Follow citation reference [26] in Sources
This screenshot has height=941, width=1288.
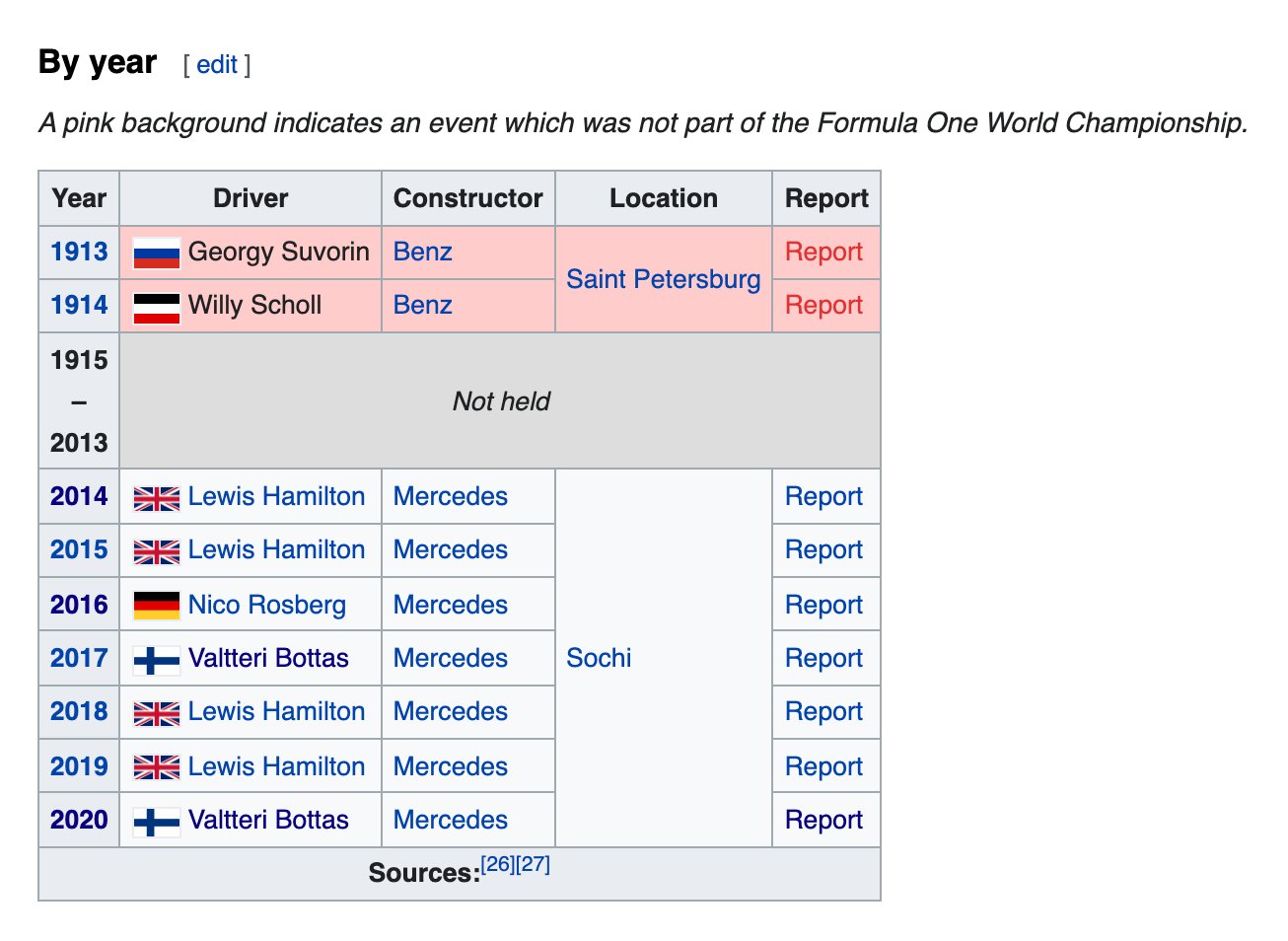tap(498, 864)
